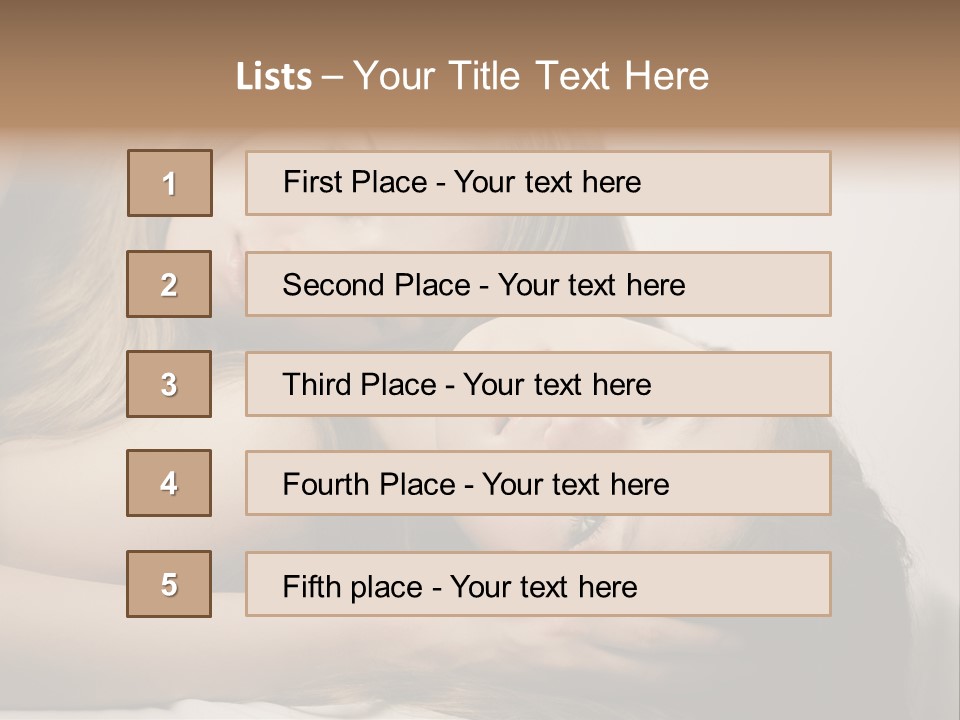The width and height of the screenshot is (960, 720).
Task: Click 'Your Title Text Here' in title
Action: (531, 76)
